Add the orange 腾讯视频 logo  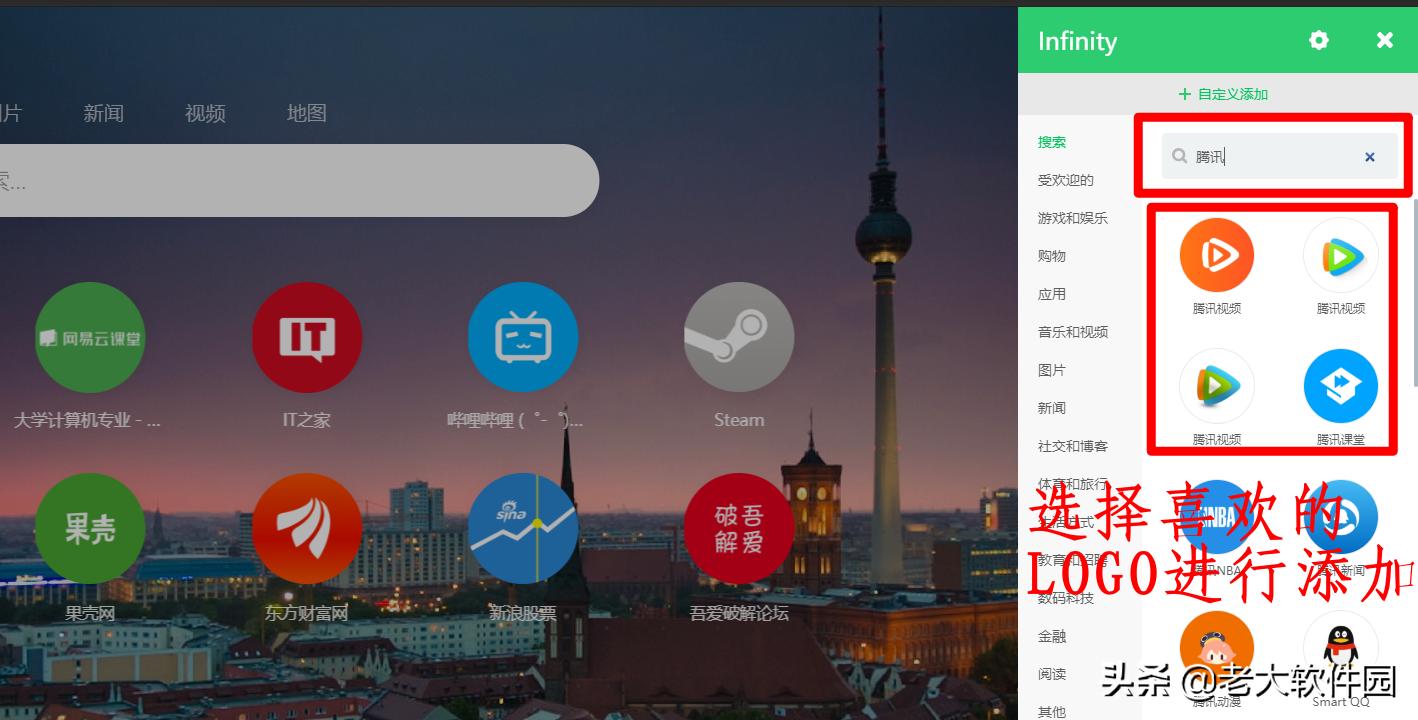[1217, 255]
